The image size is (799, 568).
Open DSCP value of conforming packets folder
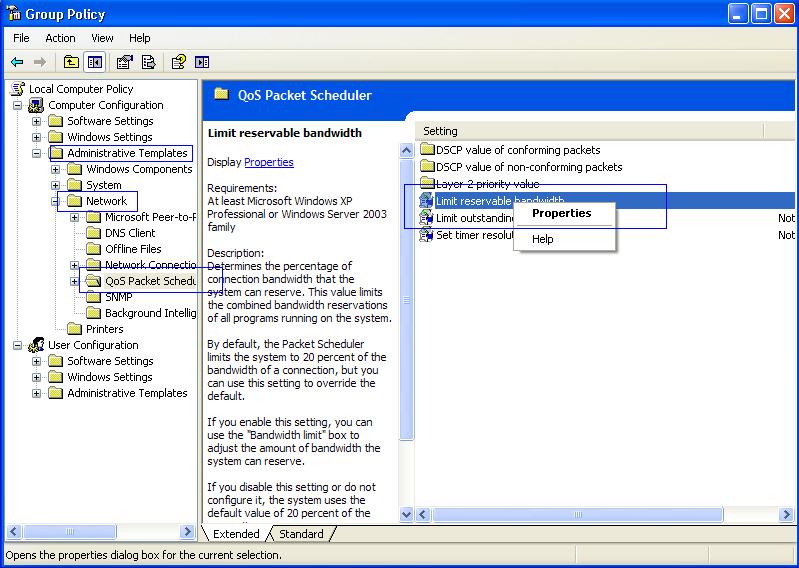click(x=427, y=150)
